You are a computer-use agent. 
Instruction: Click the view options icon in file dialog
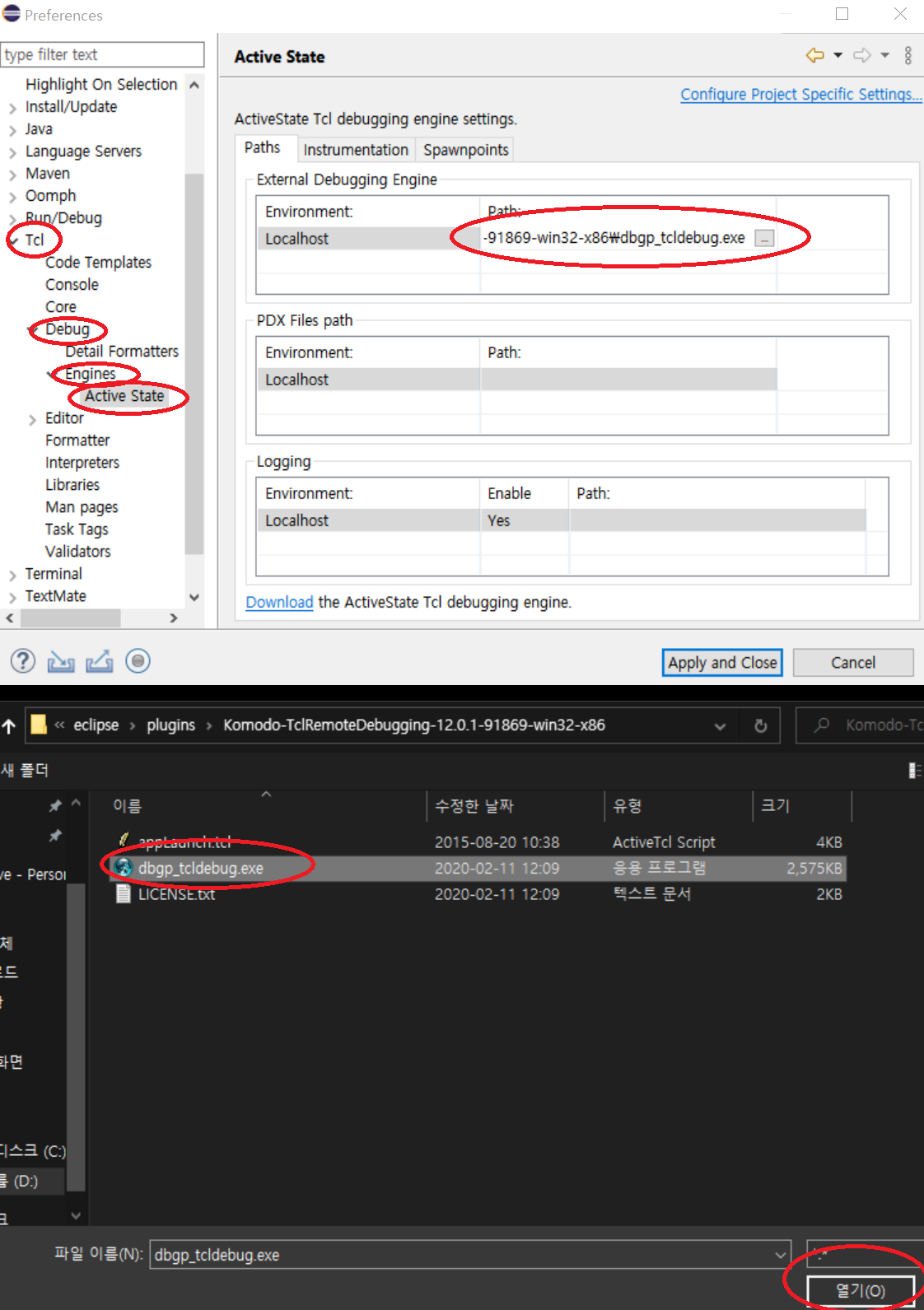coord(915,771)
